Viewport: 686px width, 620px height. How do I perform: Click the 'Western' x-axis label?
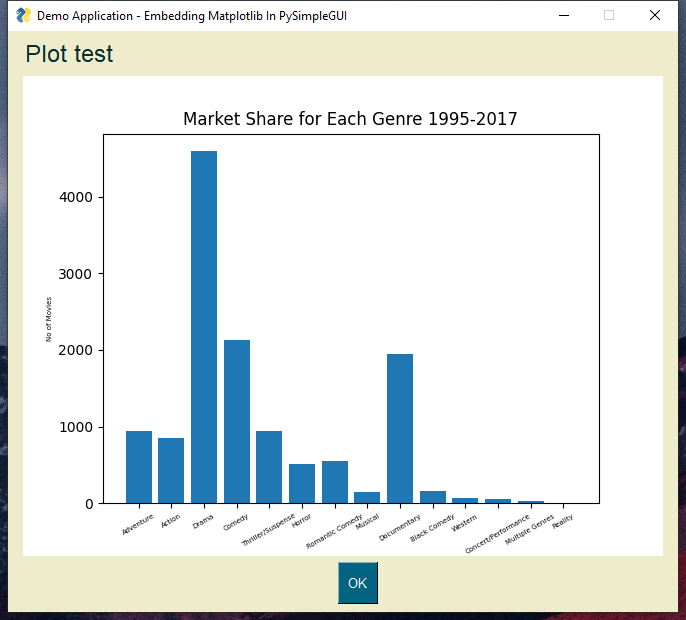coord(465,522)
